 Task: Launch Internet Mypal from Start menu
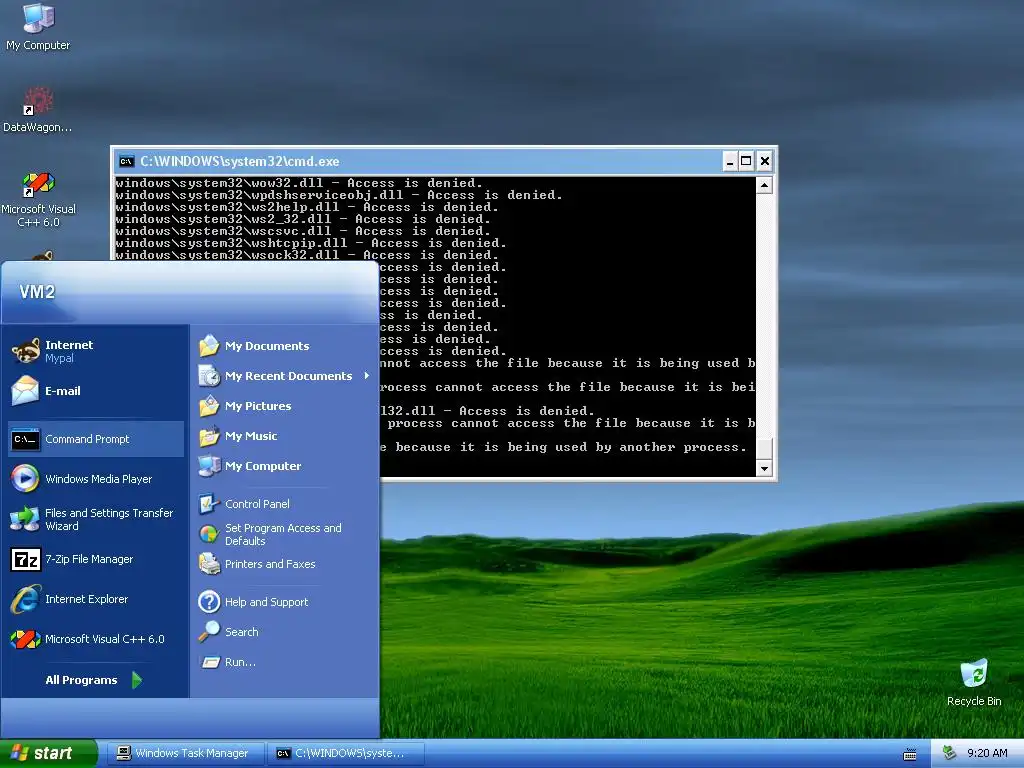[x=95, y=351]
